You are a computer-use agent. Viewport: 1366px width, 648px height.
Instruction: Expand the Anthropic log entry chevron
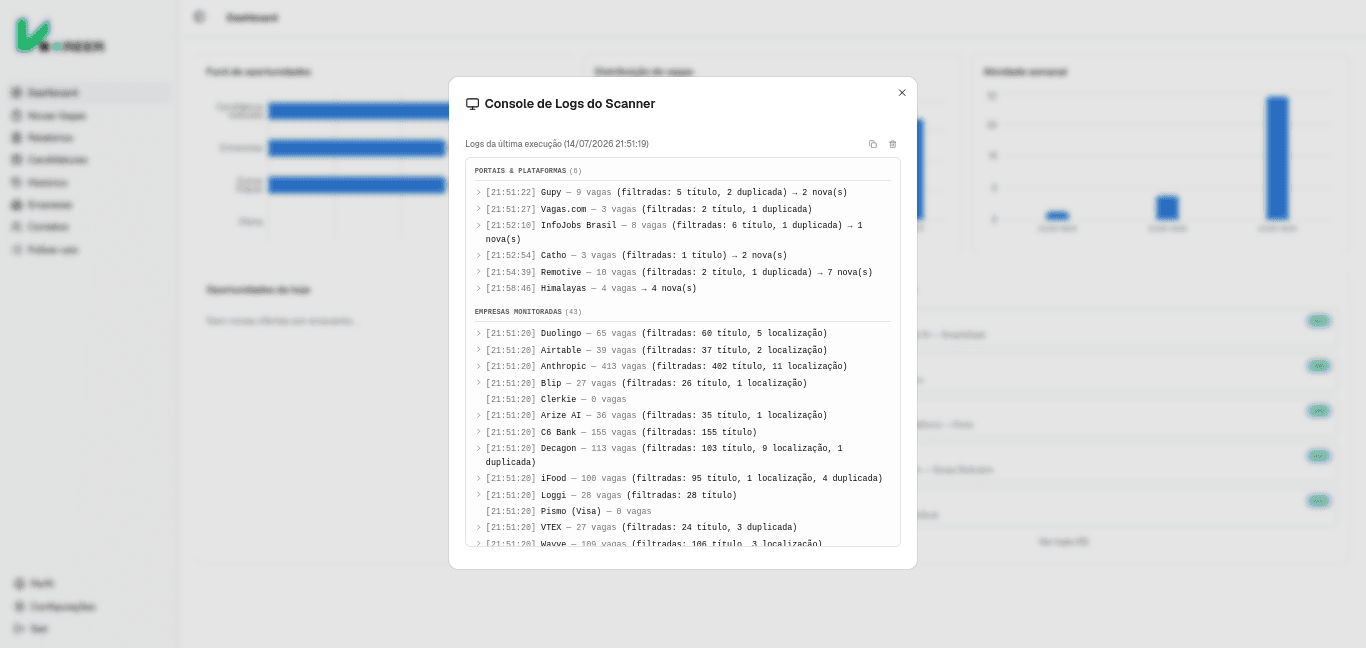pos(478,367)
